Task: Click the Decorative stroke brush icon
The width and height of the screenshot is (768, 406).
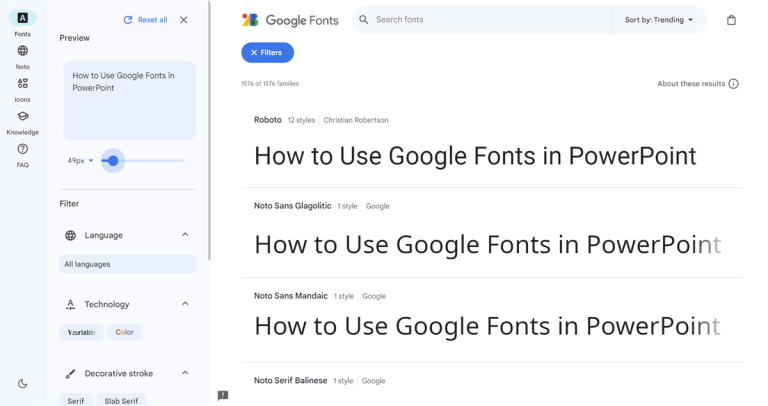Action: [x=71, y=374]
